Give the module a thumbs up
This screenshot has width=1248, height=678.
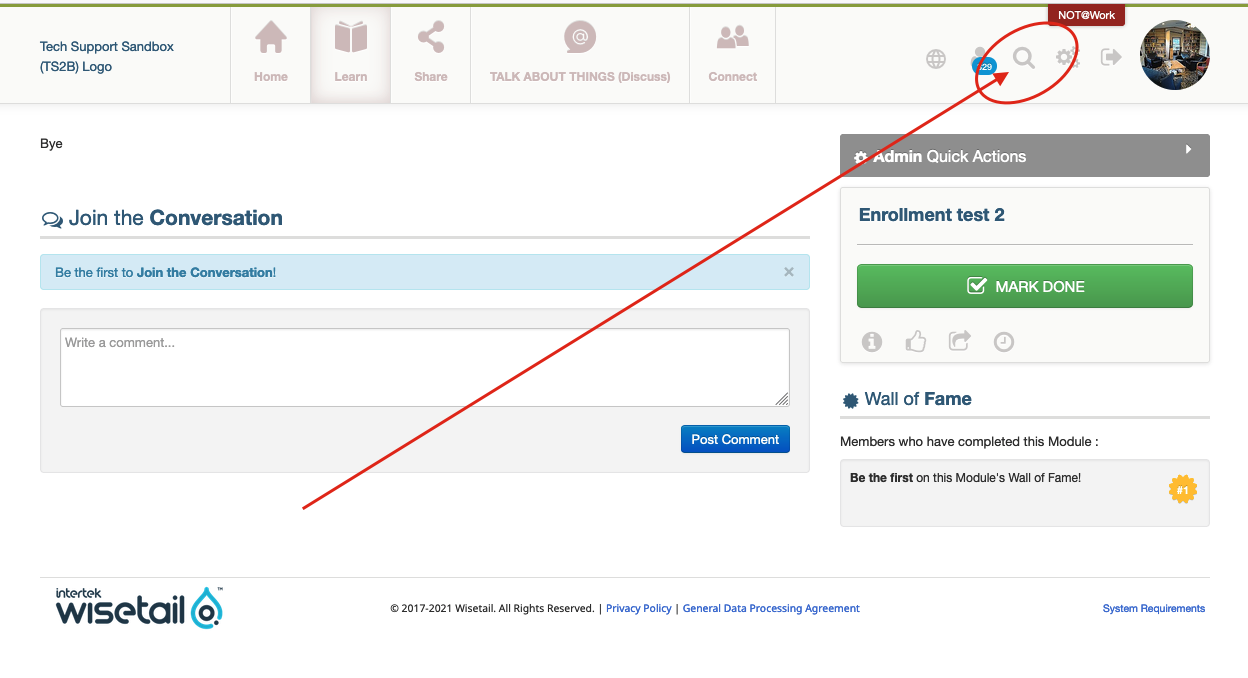915,341
